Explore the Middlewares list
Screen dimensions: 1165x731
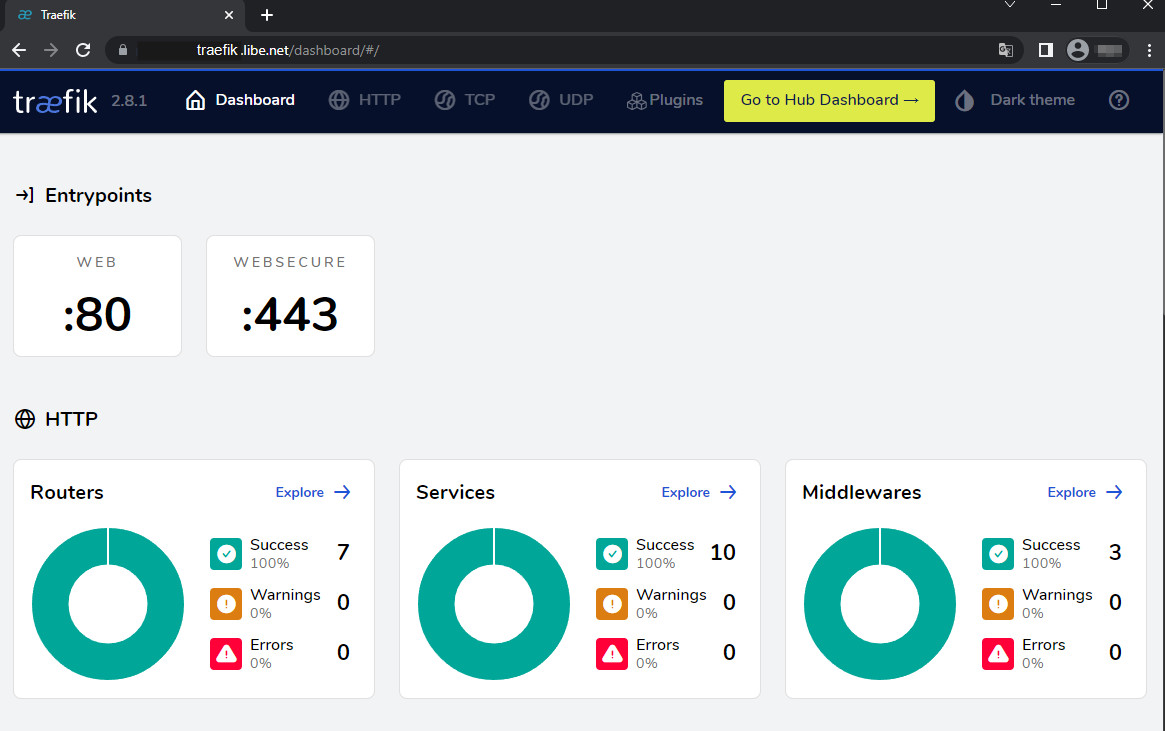pyautogui.click(x=1085, y=492)
